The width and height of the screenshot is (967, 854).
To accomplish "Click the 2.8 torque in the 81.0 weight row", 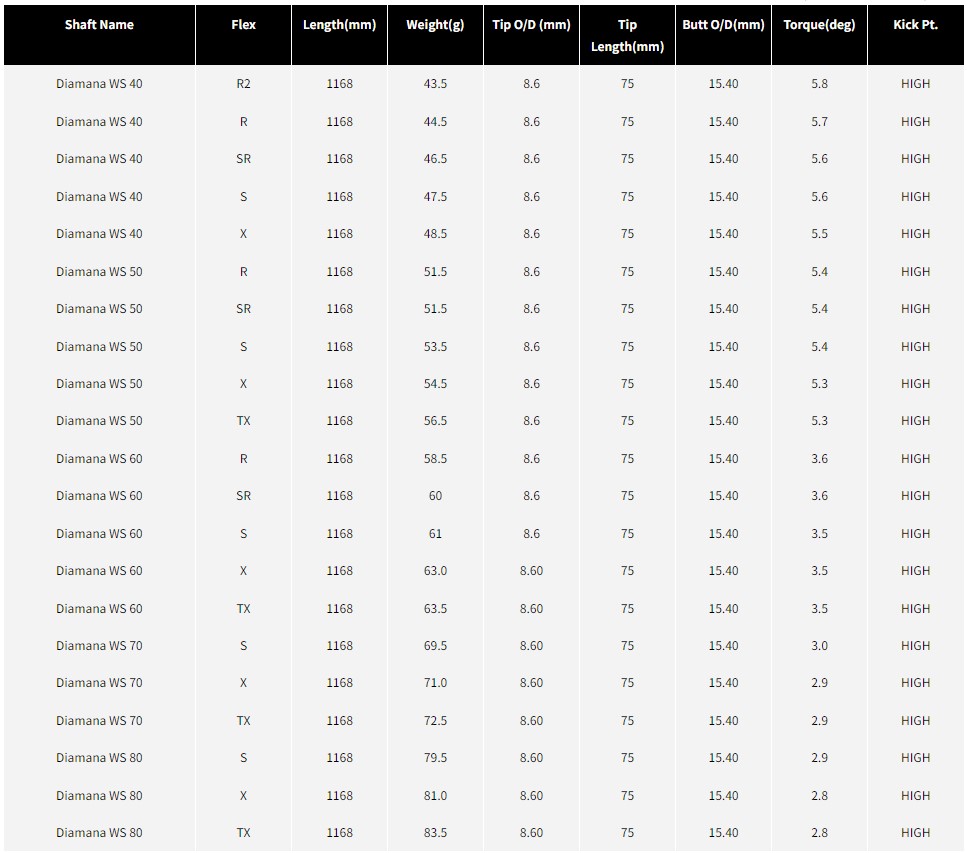I will (820, 796).
